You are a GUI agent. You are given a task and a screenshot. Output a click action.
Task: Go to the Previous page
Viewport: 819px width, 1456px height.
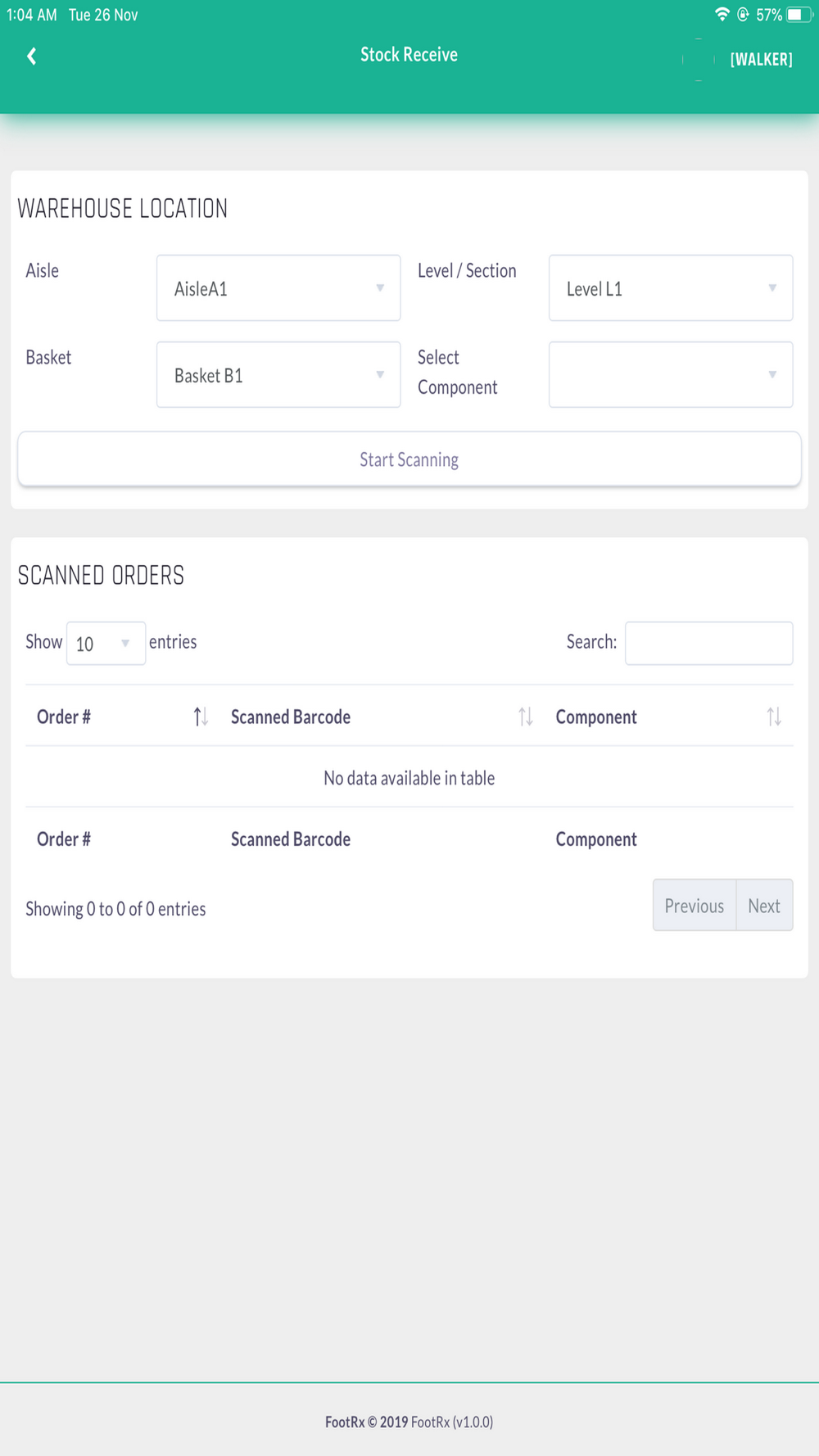tap(695, 905)
